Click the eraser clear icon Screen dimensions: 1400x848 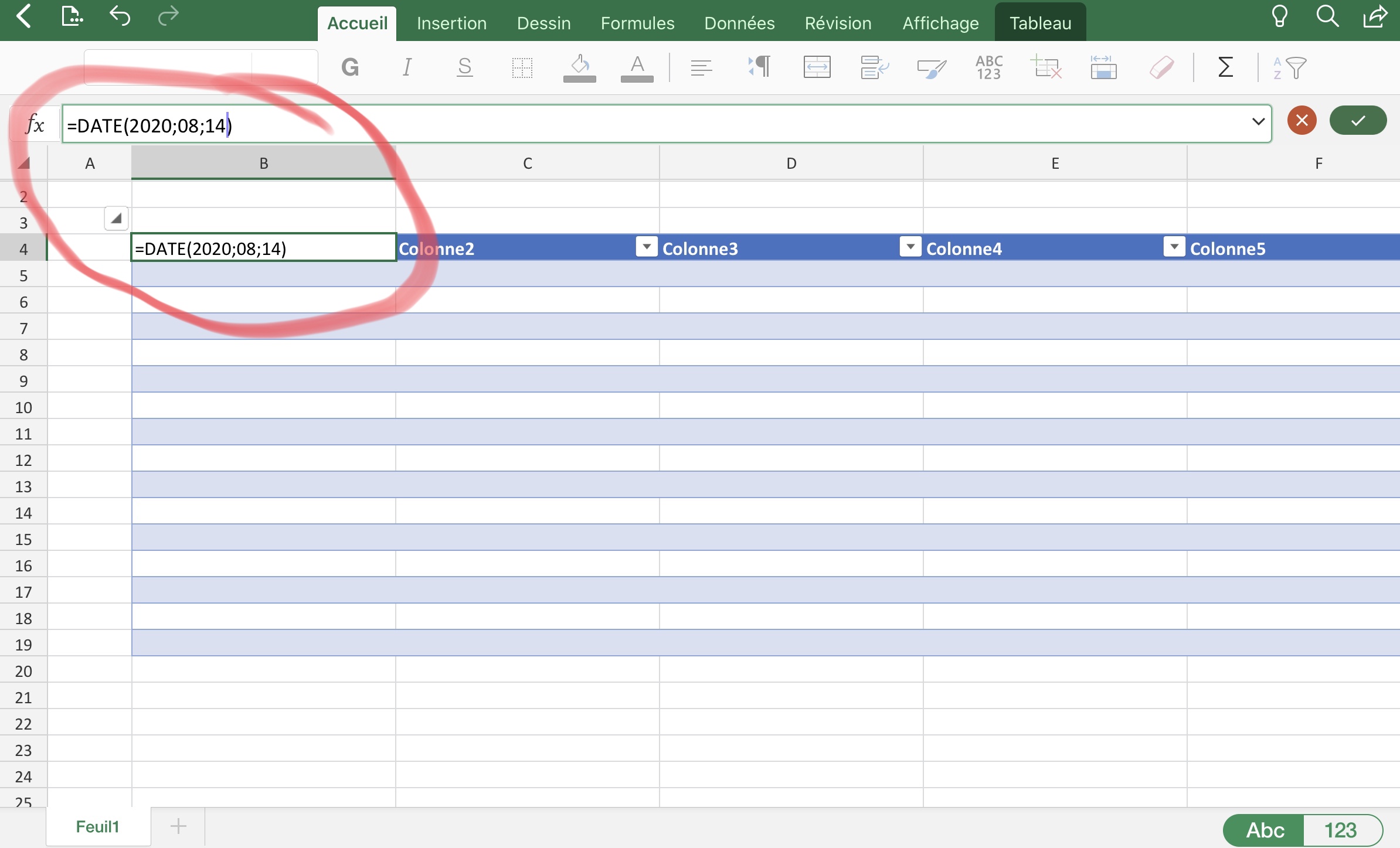(1161, 67)
